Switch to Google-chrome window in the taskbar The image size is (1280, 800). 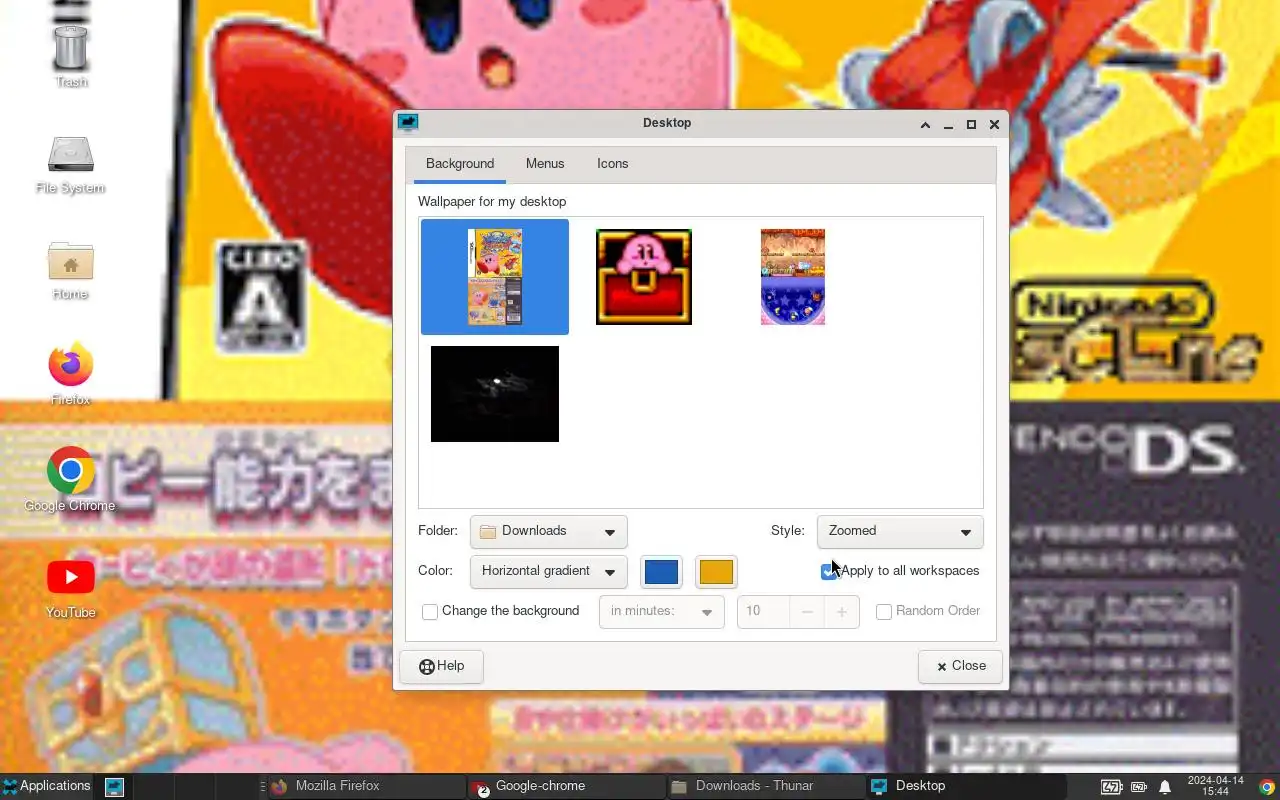[565, 786]
